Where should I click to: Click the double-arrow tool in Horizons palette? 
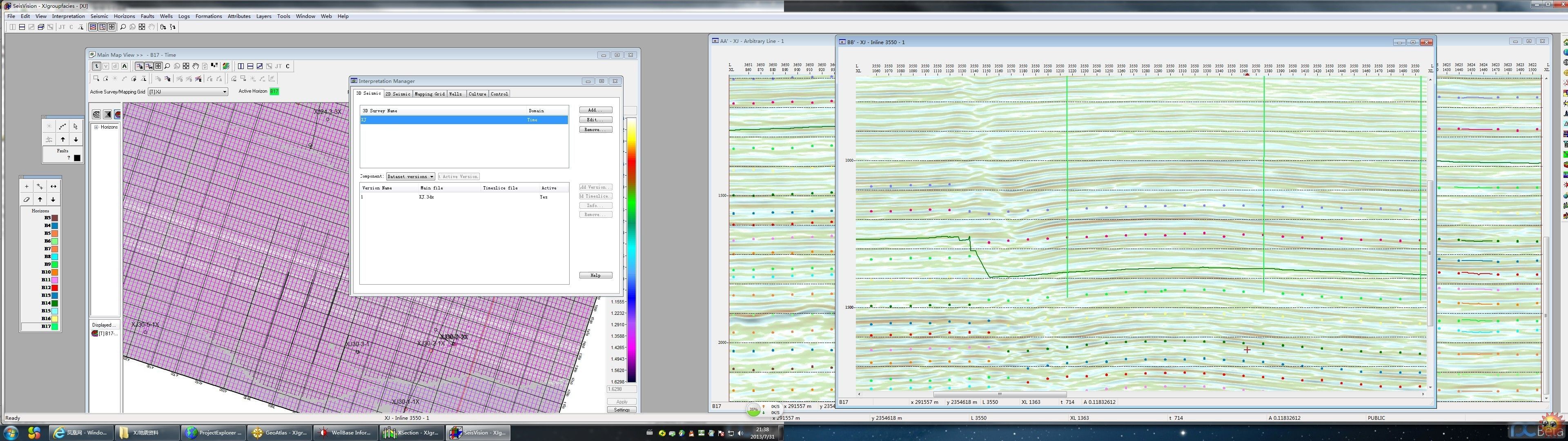(53, 186)
